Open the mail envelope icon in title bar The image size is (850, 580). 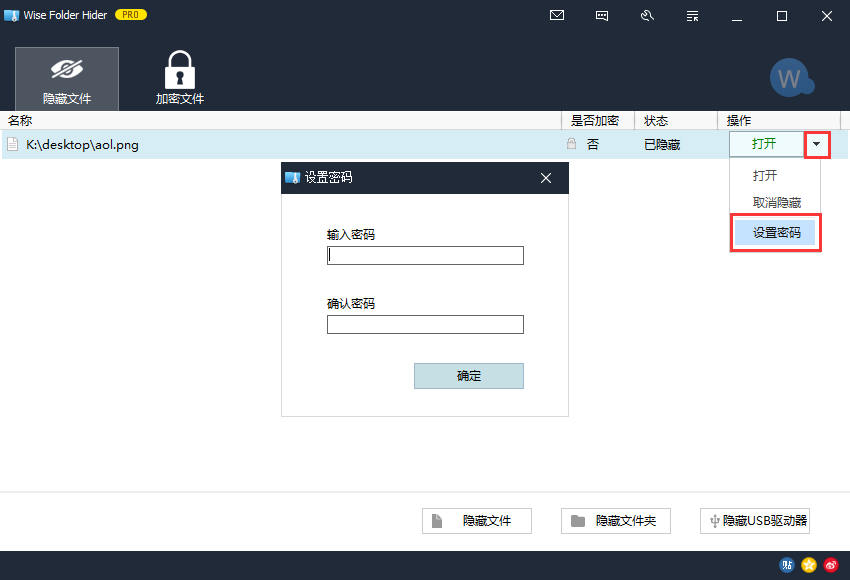coord(557,15)
